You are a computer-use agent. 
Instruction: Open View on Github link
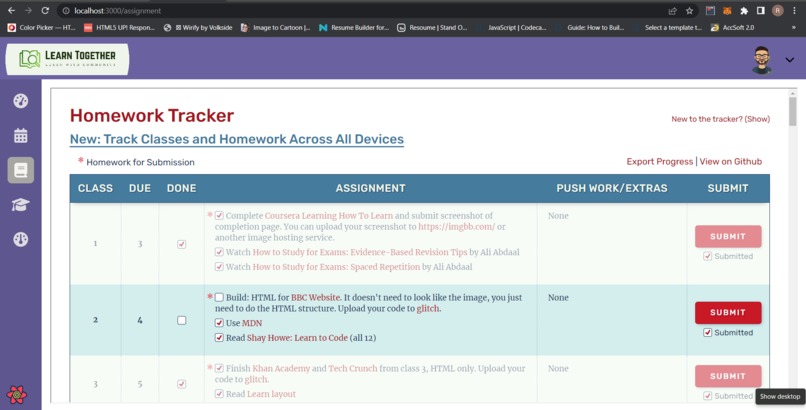point(730,161)
